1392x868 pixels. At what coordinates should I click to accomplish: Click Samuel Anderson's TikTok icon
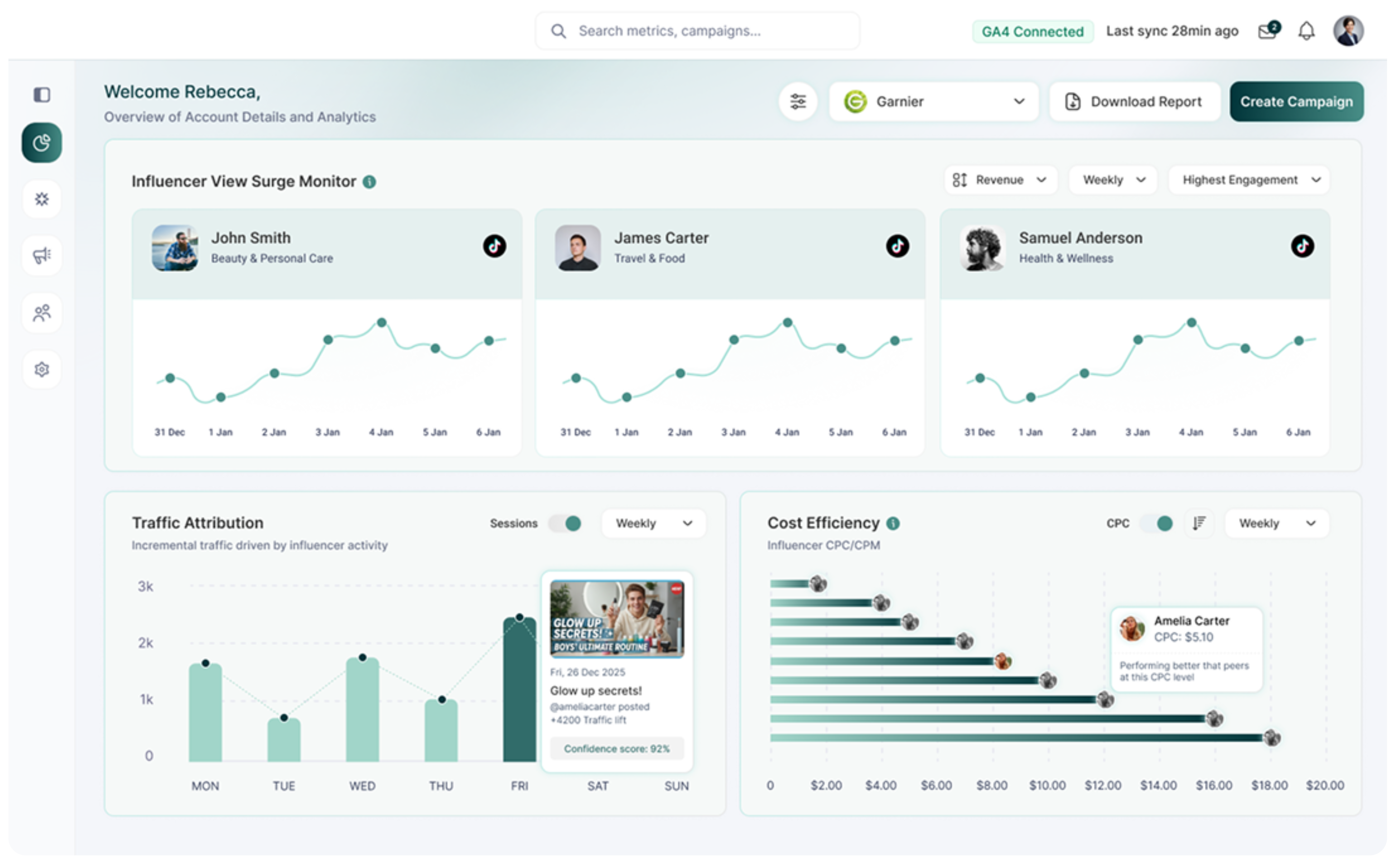click(x=1303, y=246)
